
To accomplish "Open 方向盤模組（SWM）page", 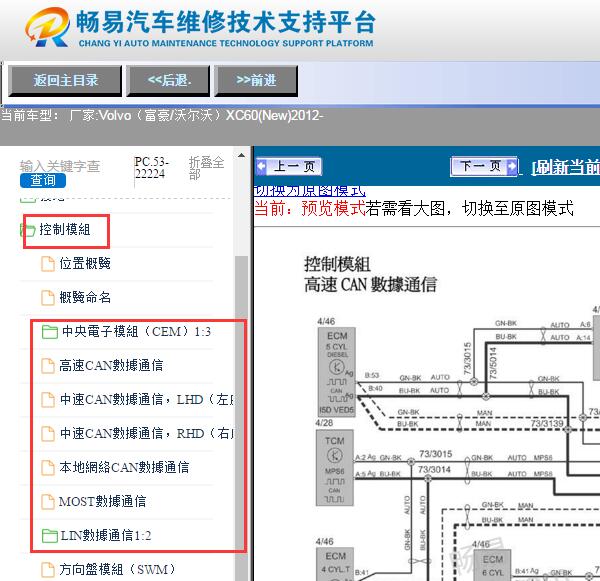I will coord(117,570).
